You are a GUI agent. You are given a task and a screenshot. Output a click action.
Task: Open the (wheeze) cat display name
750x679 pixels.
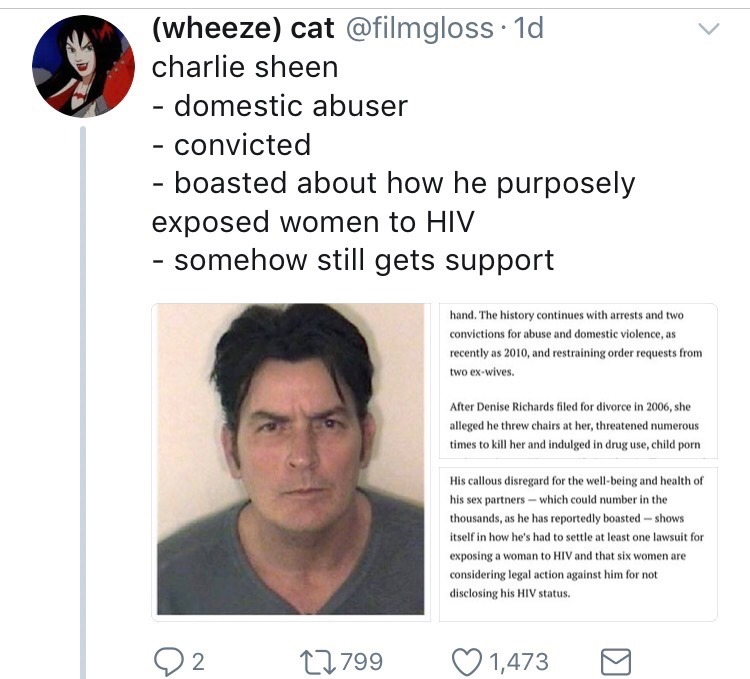243,28
